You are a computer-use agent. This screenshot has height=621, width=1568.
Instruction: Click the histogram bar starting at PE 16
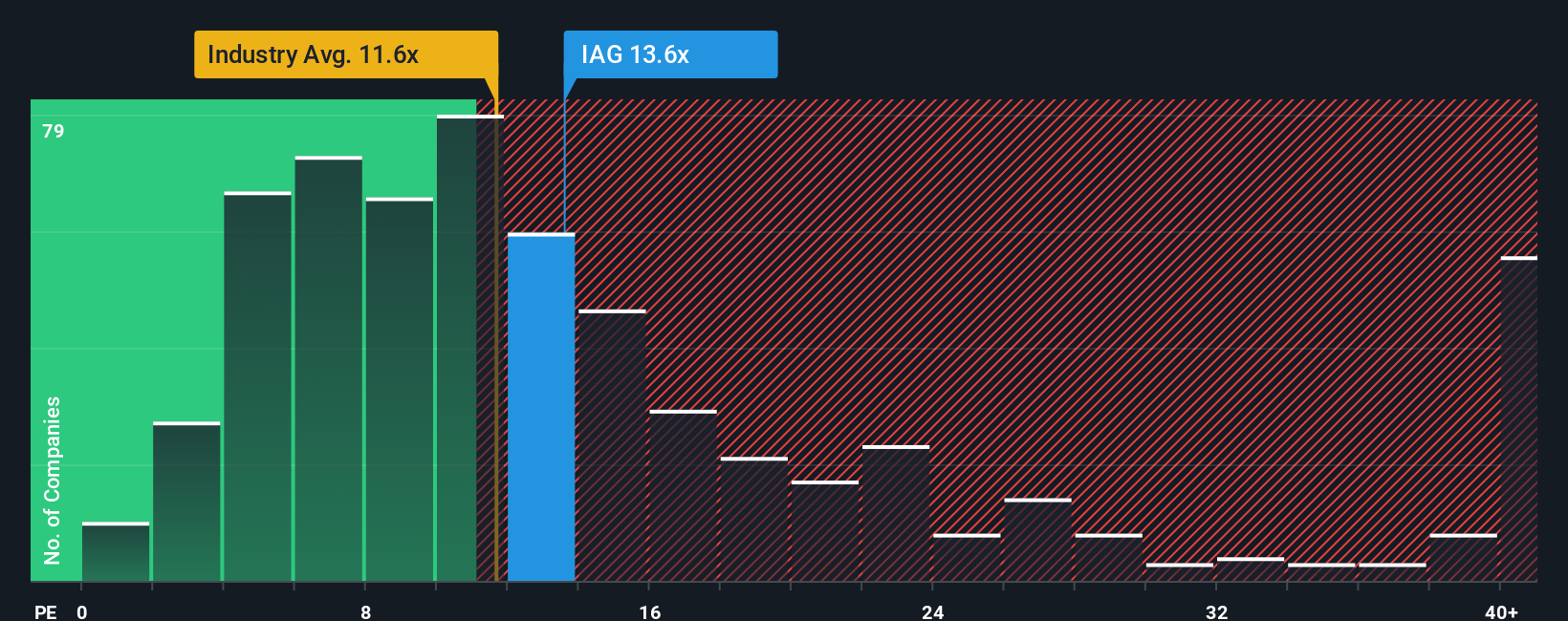[x=683, y=496]
